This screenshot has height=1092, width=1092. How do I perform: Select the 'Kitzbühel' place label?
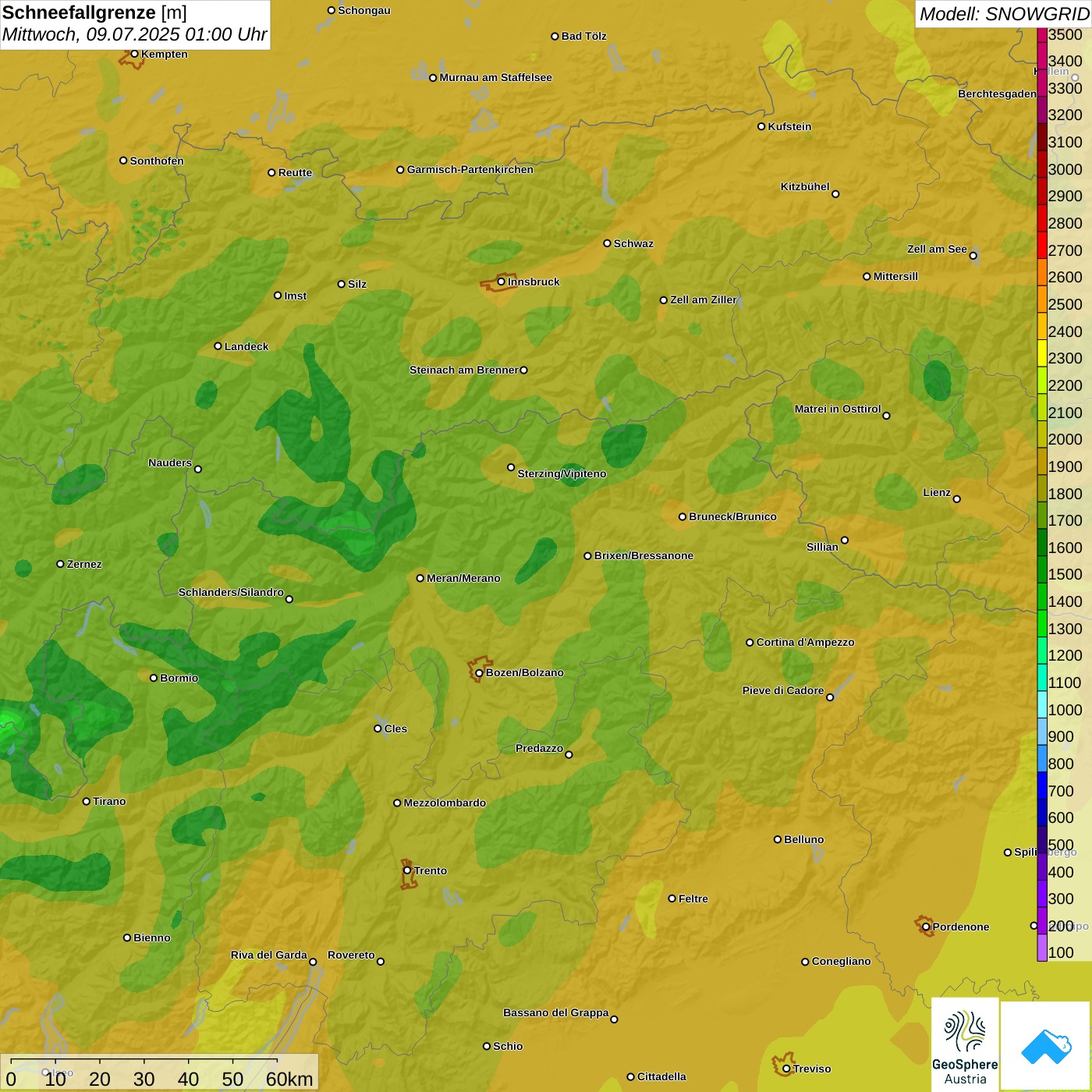coord(805,186)
